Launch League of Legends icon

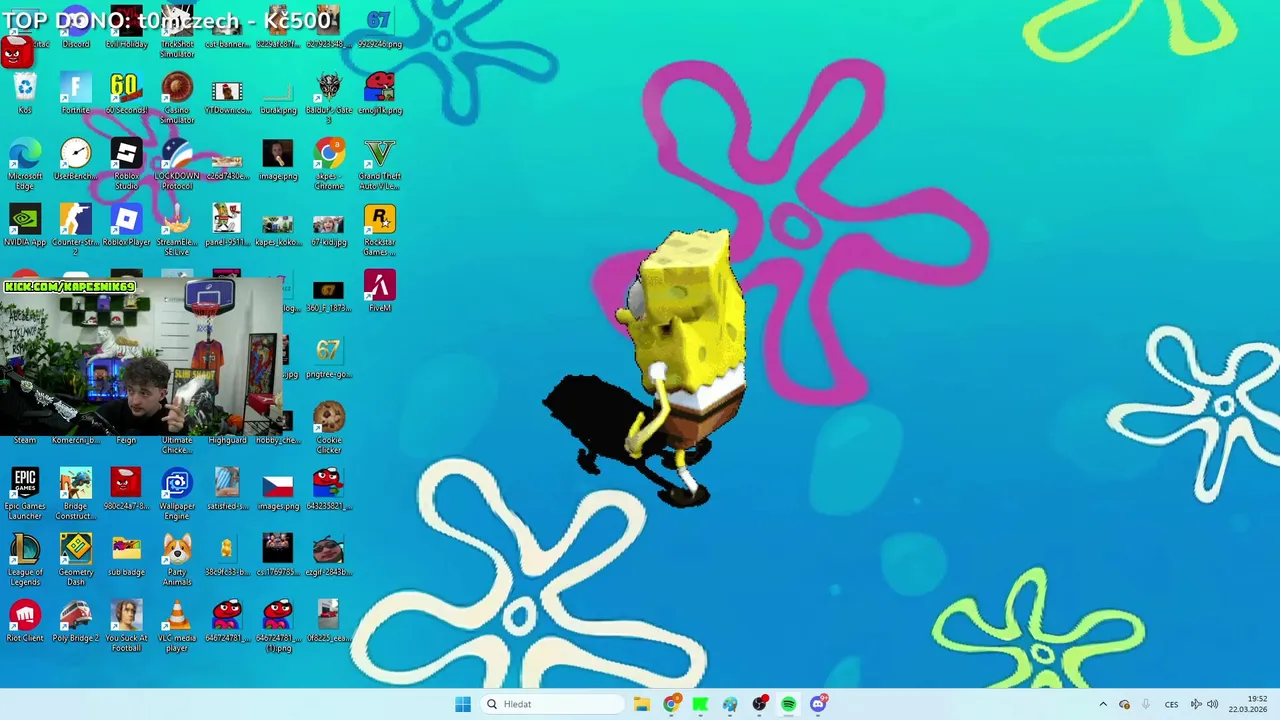25,559
